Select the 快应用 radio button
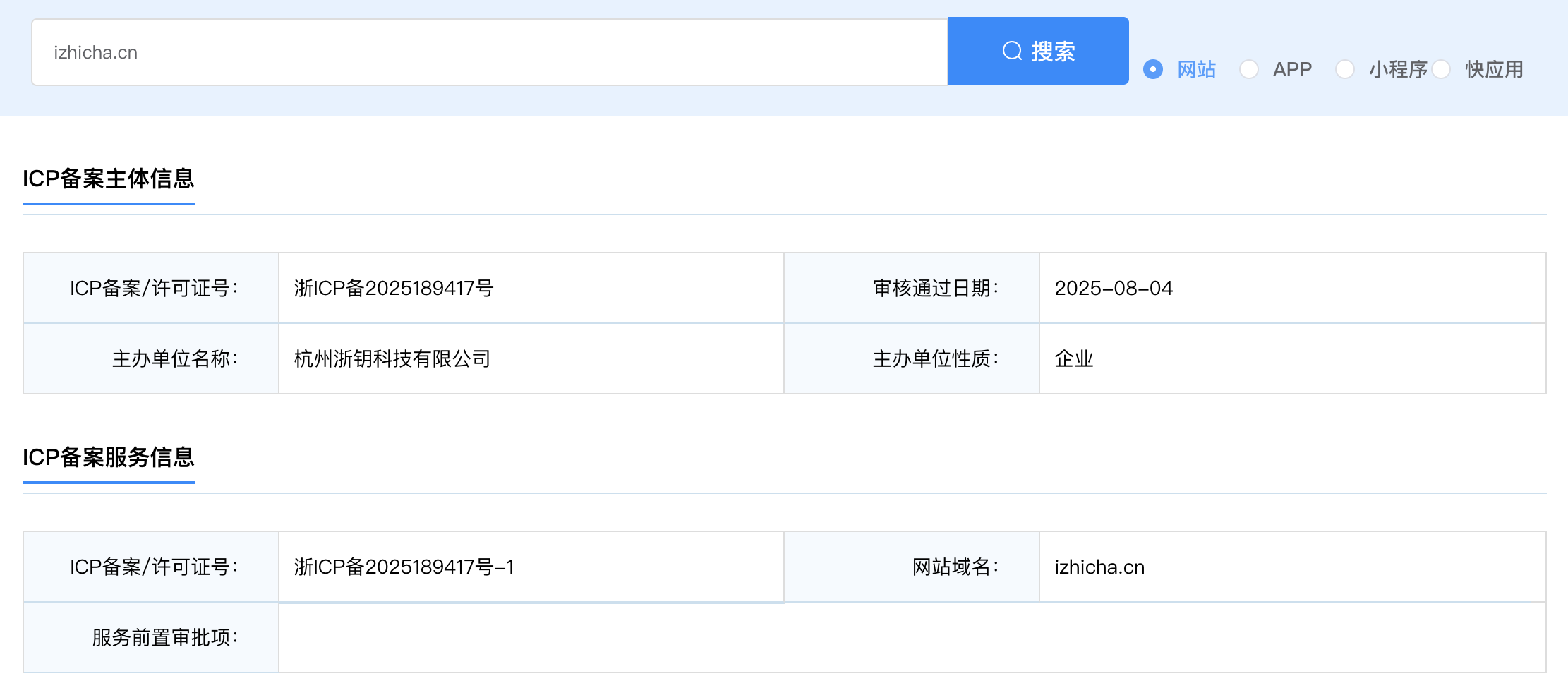This screenshot has height=676, width=1568. [1441, 69]
